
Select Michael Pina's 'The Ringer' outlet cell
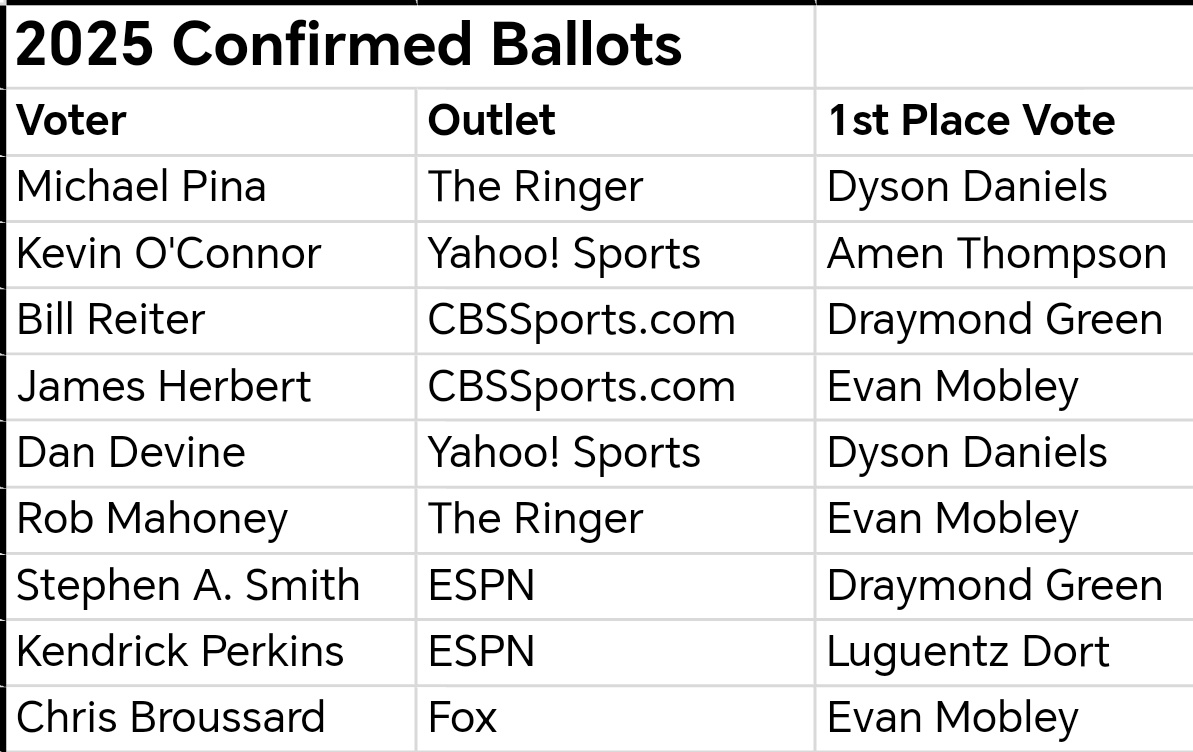615,188
